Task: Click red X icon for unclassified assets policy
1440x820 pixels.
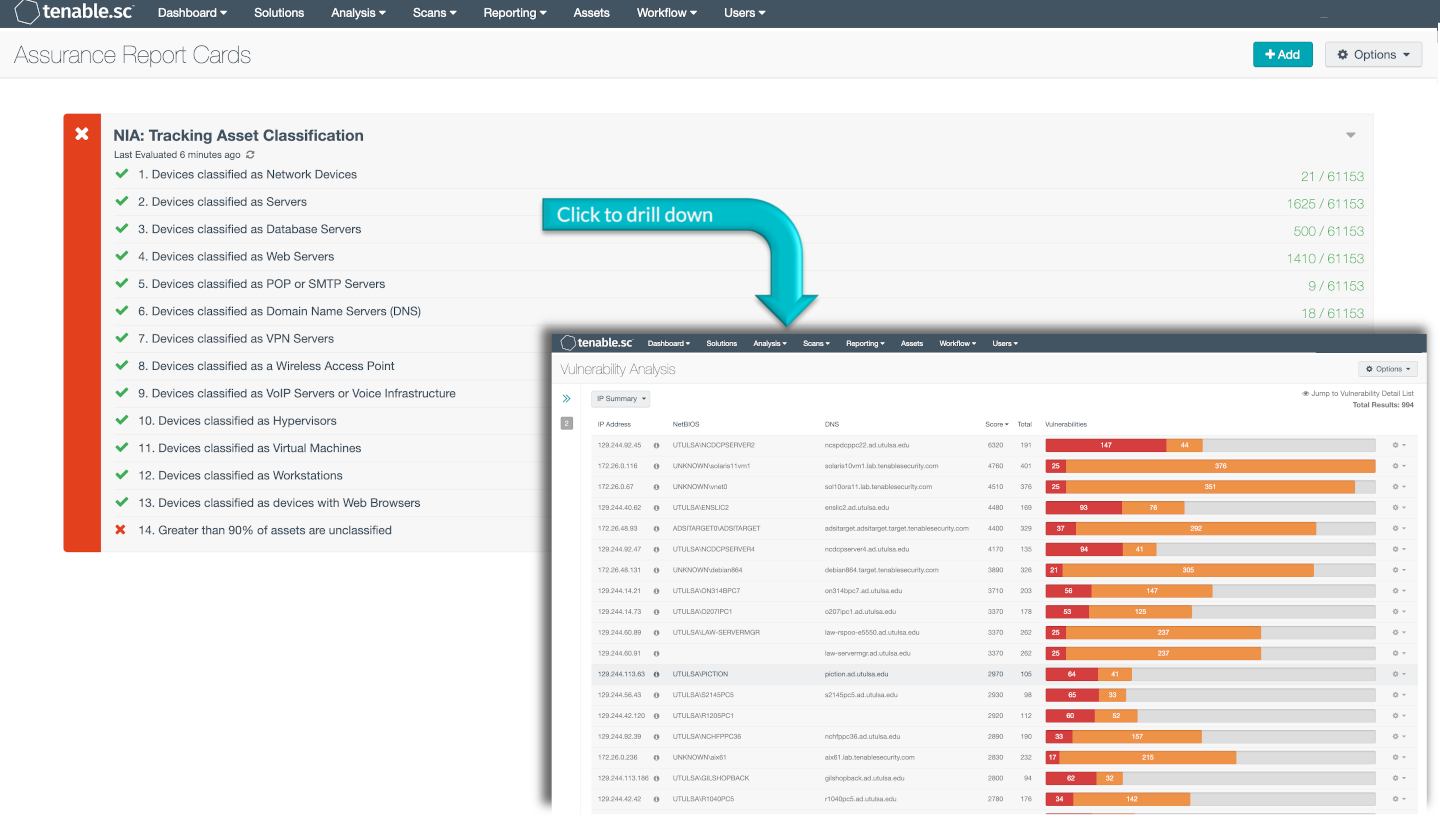Action: click(x=121, y=530)
